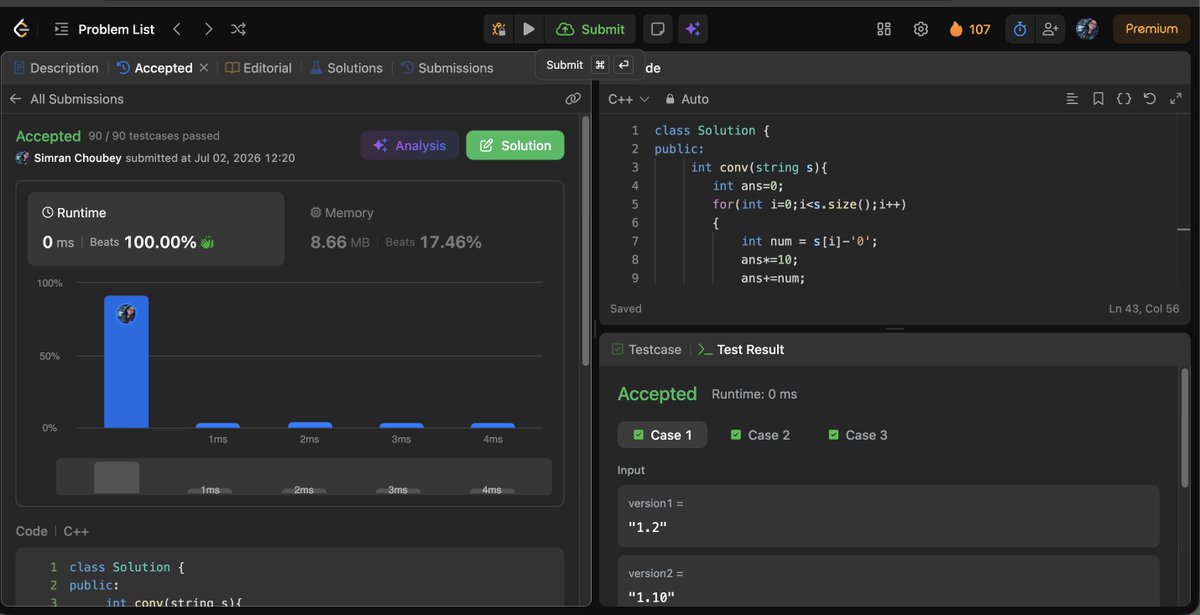This screenshot has height=615, width=1200.
Task: Click the version2 input value "1.10"
Action: [x=651, y=597]
